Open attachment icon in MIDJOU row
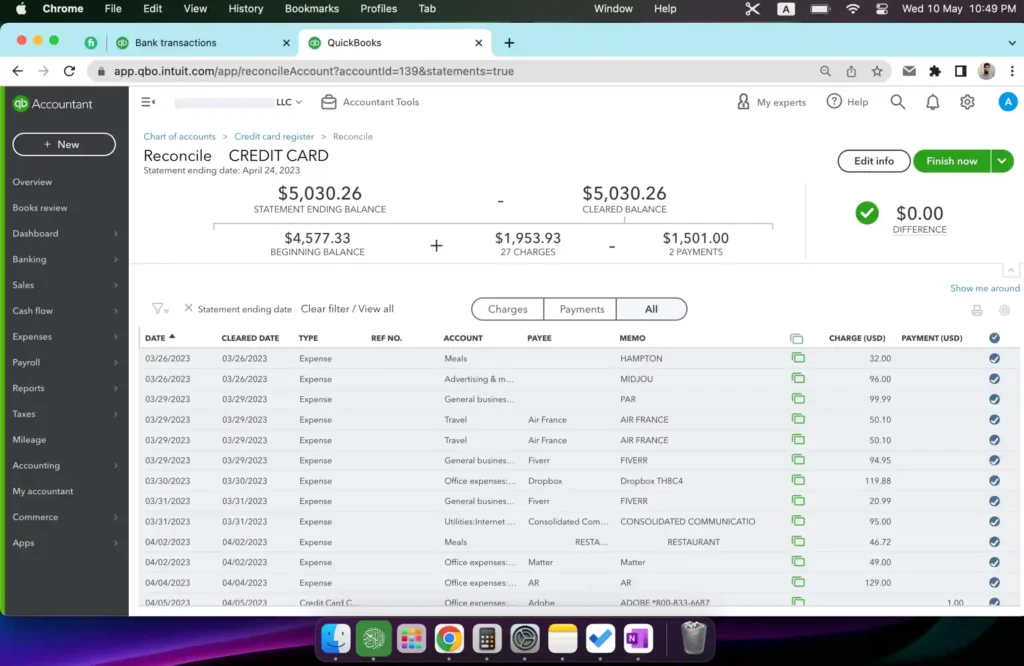The image size is (1024, 666). tap(798, 378)
